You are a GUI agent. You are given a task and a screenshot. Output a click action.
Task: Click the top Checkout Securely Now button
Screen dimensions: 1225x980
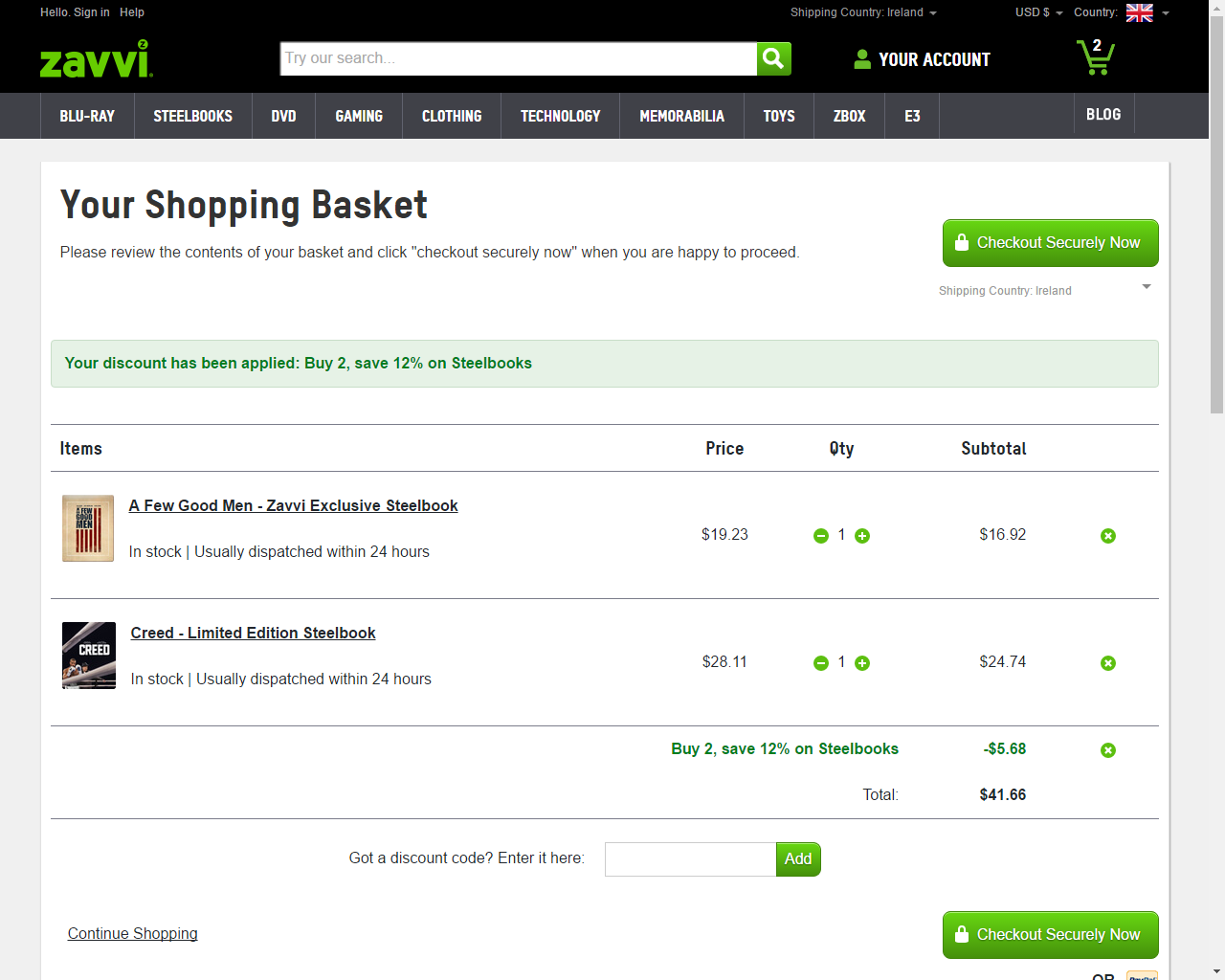coord(1051,243)
